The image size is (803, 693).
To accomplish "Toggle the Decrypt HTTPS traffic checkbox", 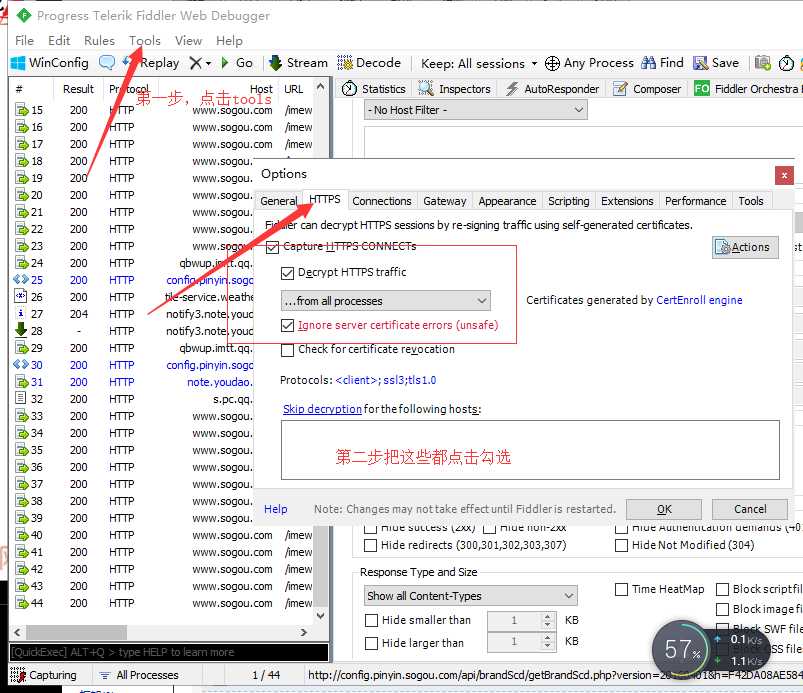I will [287, 273].
